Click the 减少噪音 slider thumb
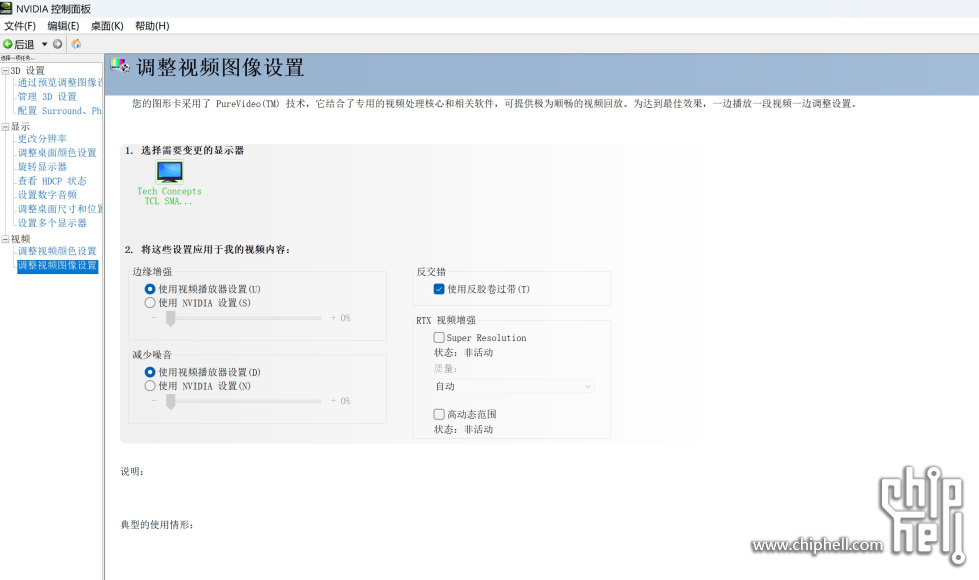This screenshot has height=580, width=979. pyautogui.click(x=170, y=401)
